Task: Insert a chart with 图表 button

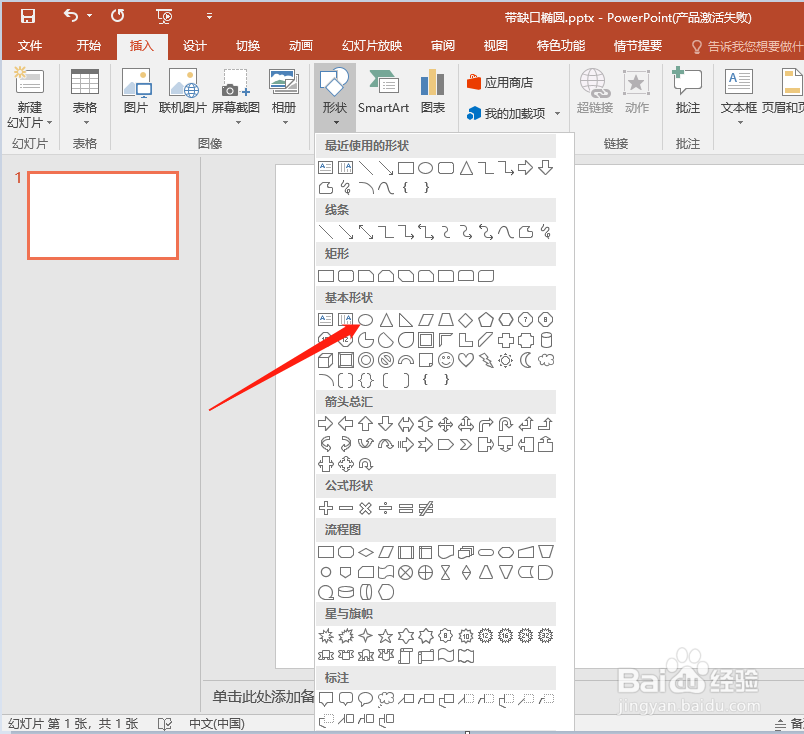Action: pos(432,91)
